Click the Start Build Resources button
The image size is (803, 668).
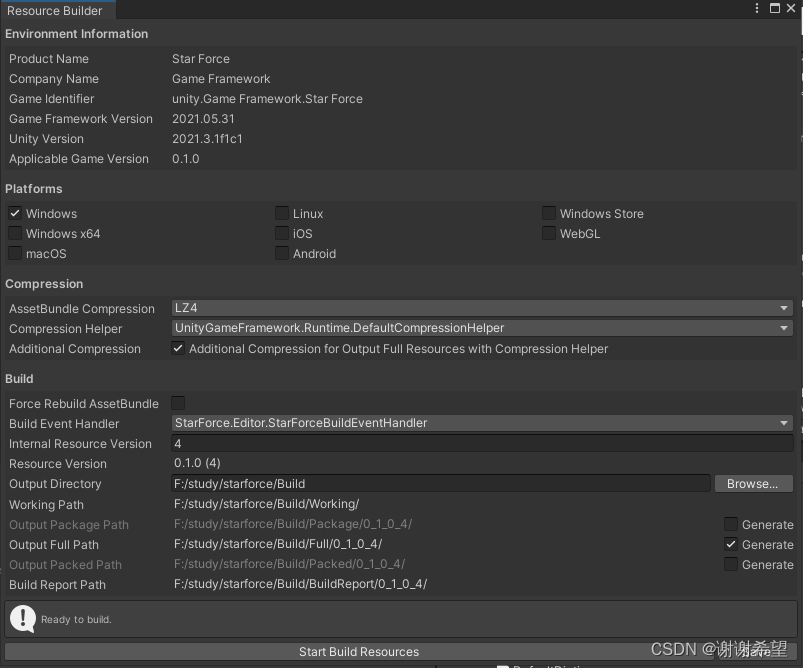358,651
